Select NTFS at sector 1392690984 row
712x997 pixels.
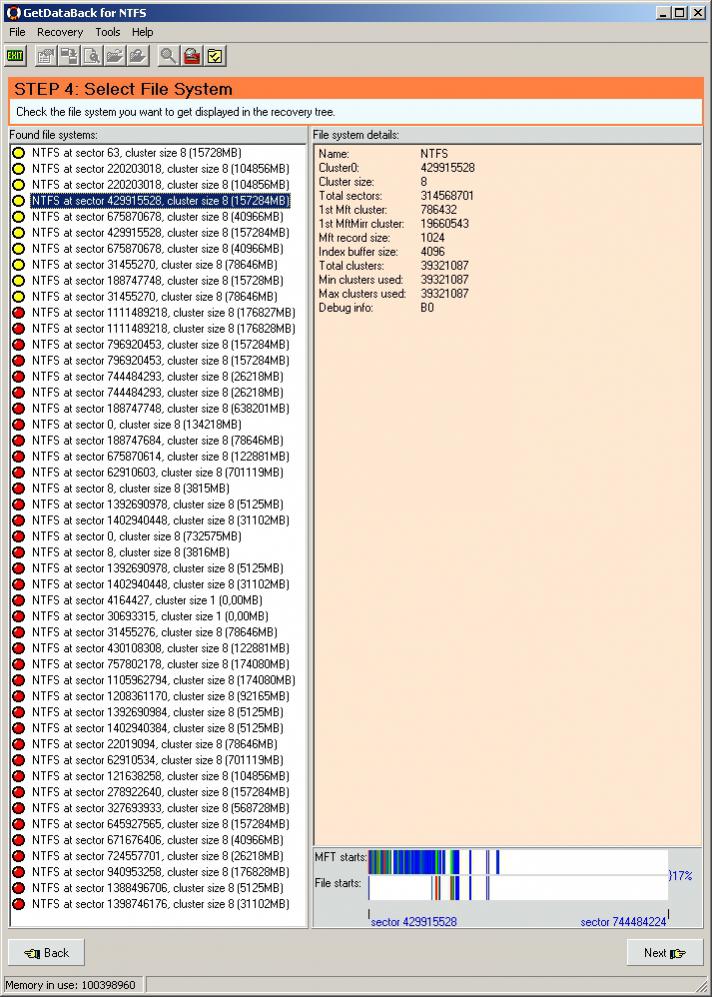pyautogui.click(x=158, y=712)
